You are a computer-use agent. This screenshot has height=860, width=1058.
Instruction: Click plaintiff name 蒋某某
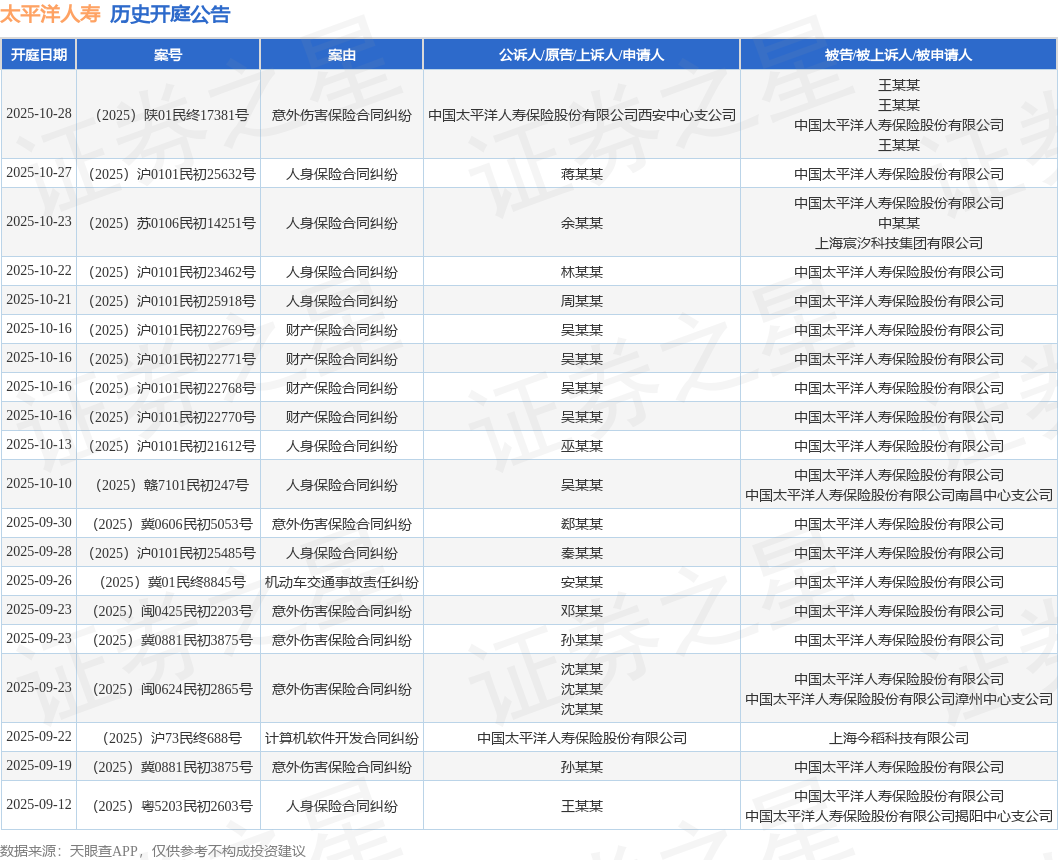(x=582, y=174)
